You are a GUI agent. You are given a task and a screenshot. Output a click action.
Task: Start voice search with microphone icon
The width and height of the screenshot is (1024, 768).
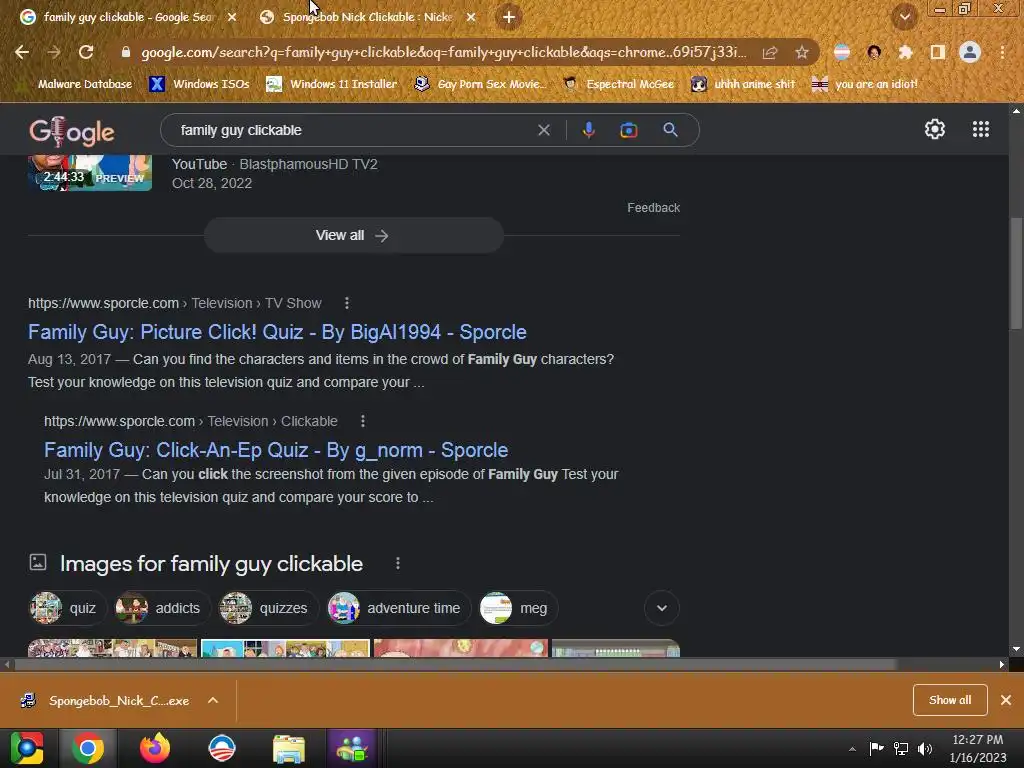pyautogui.click(x=588, y=130)
